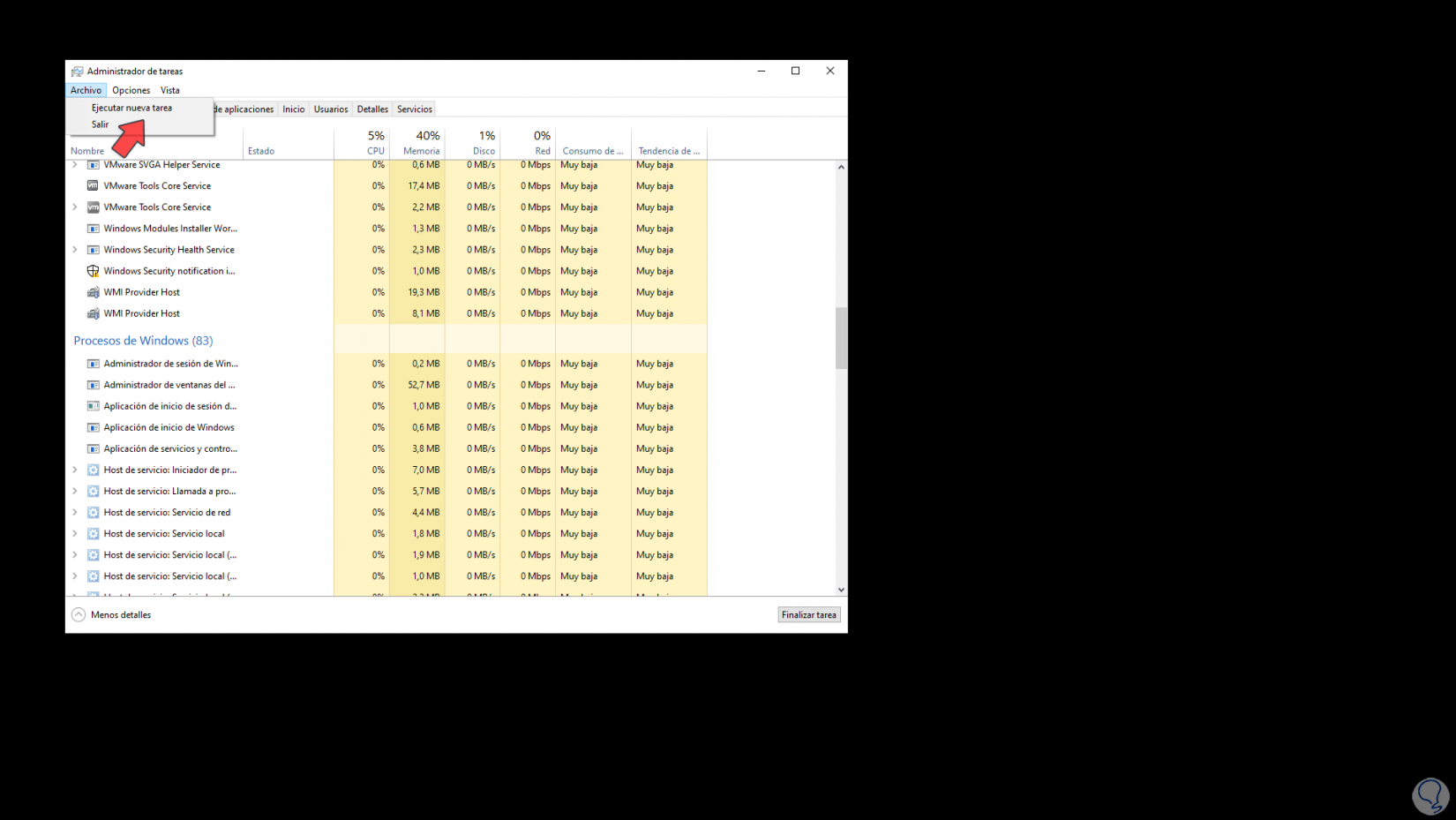Image resolution: width=1456 pixels, height=820 pixels.
Task: Select the Procesos de Windows (83) group header
Action: [x=143, y=341]
